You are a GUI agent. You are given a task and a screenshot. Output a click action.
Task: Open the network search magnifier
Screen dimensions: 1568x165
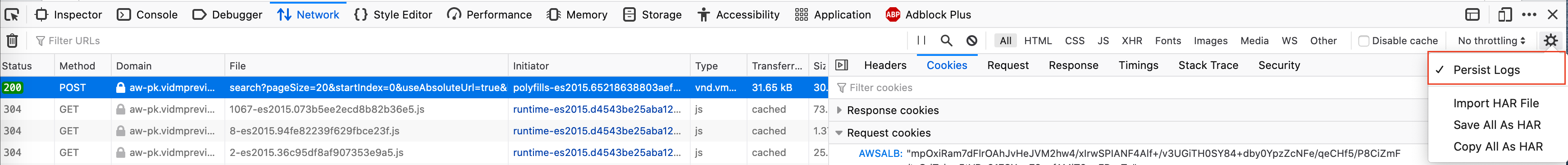point(946,40)
